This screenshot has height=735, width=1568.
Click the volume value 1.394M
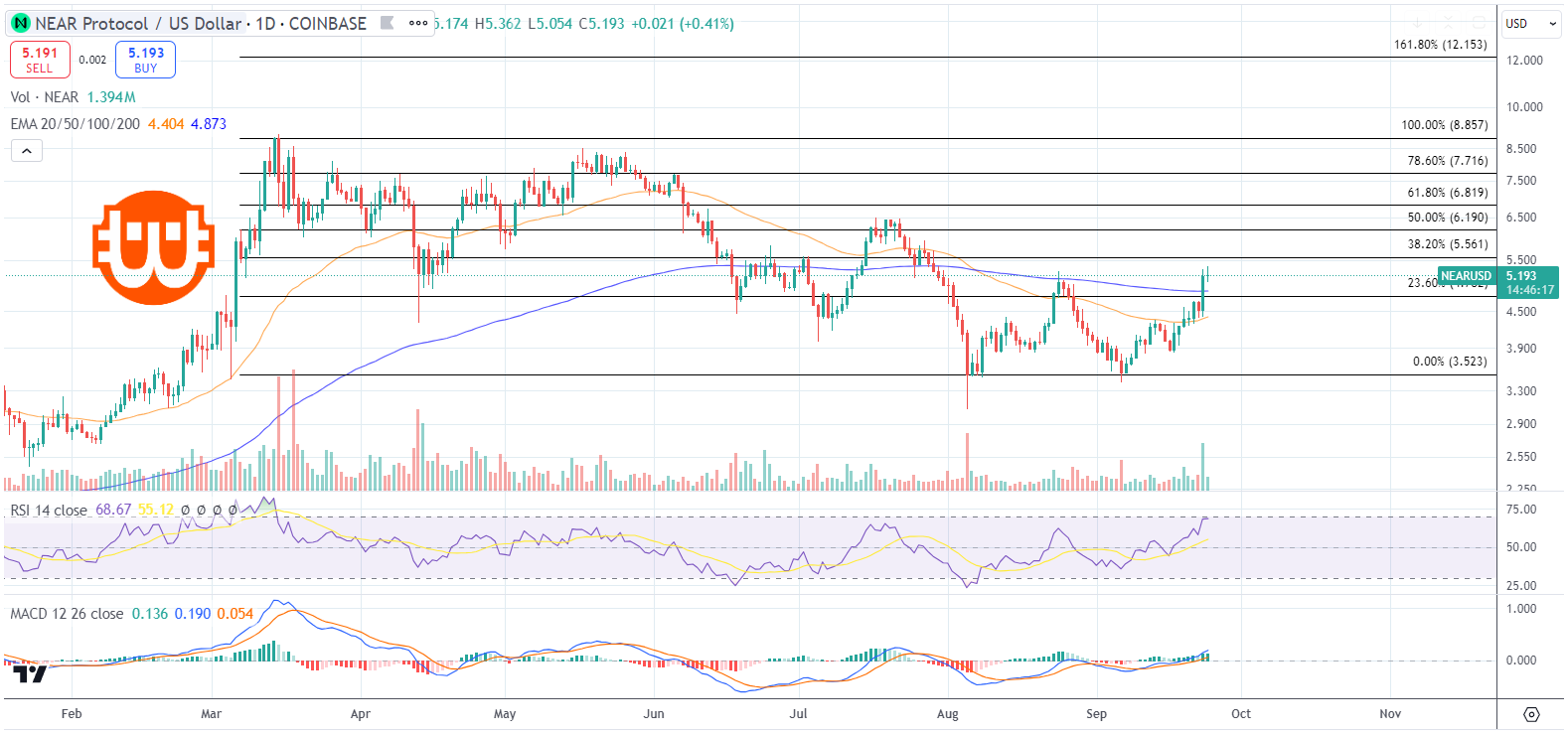[111, 97]
